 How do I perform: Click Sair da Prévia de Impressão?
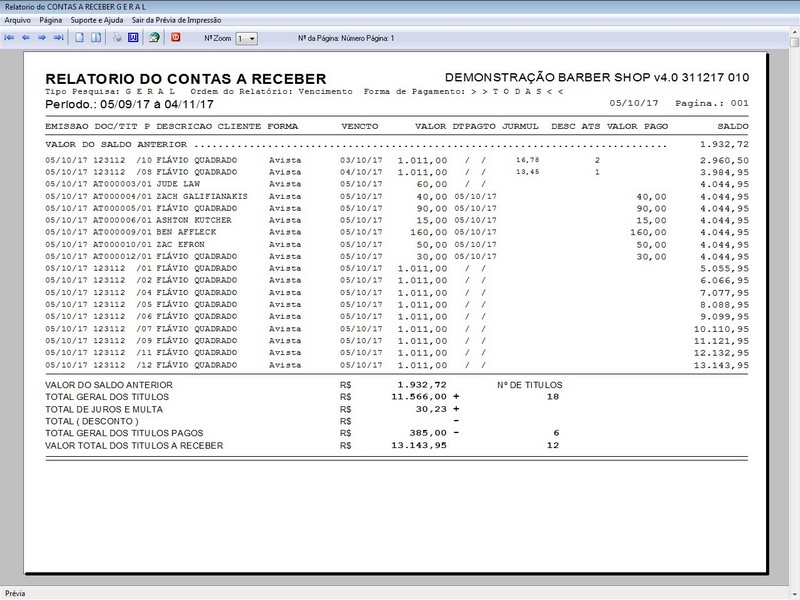pos(176,20)
